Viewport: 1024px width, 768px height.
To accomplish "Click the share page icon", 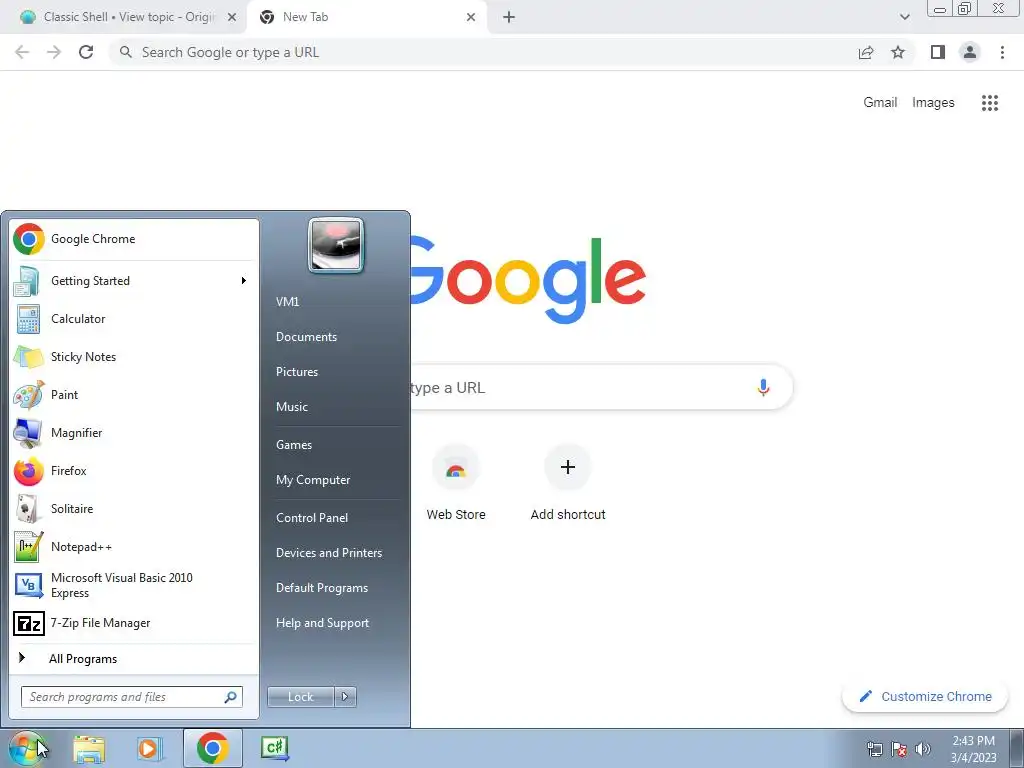I will (x=866, y=52).
